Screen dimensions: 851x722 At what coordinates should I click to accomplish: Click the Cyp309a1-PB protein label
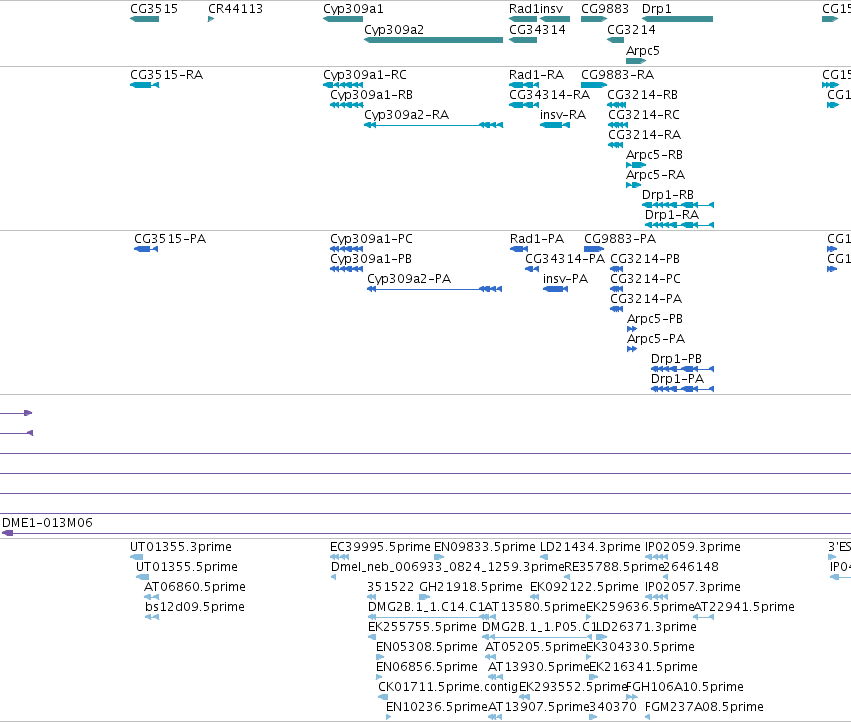click(371, 259)
